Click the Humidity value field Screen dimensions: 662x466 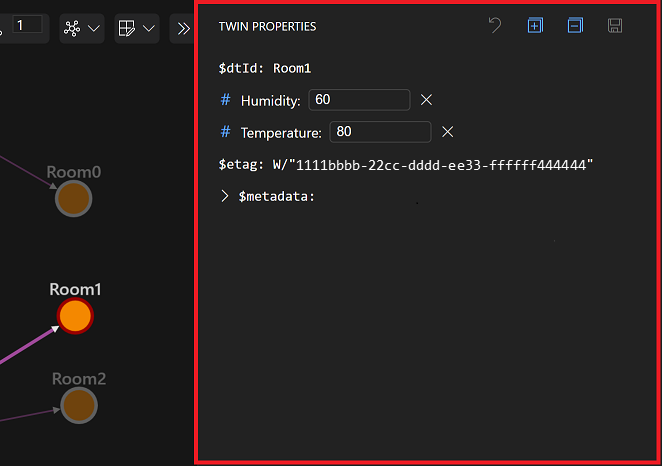click(x=359, y=100)
